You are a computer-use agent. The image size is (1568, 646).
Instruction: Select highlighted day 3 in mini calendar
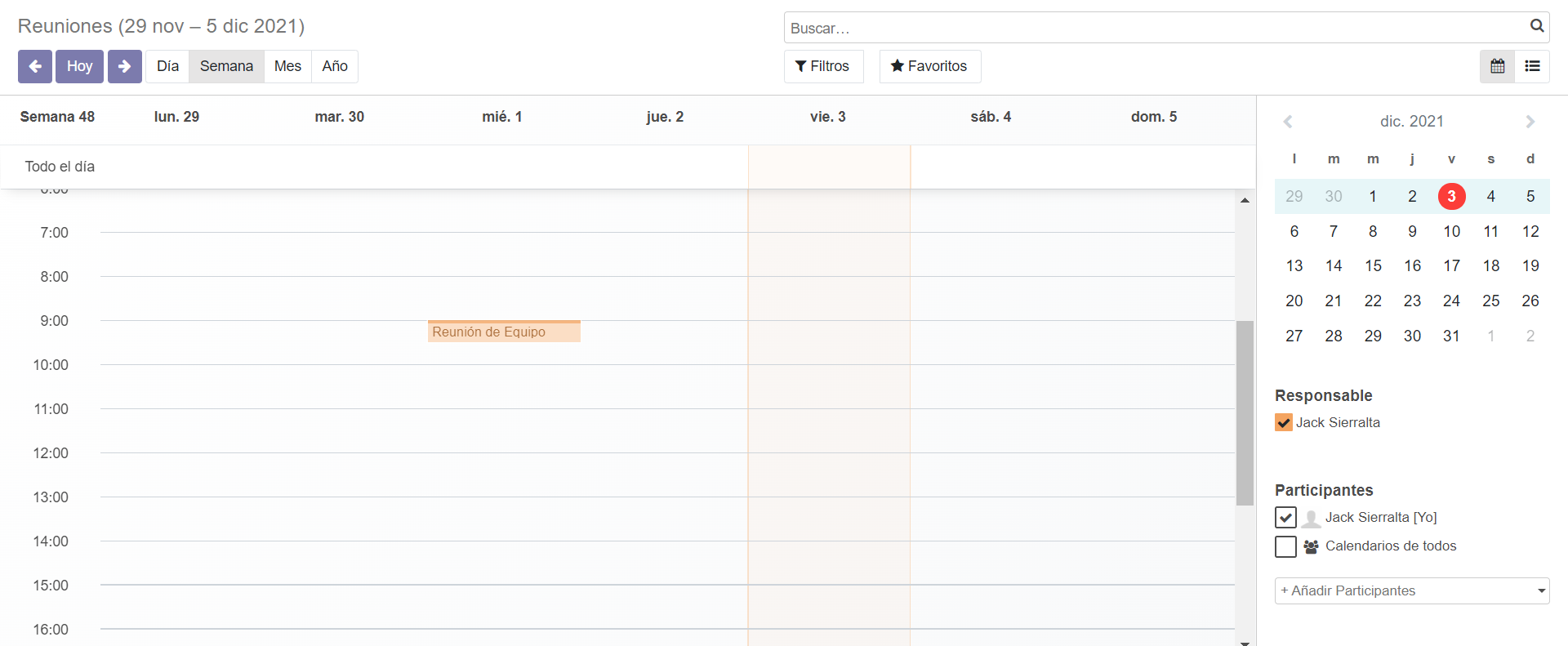[x=1451, y=196]
